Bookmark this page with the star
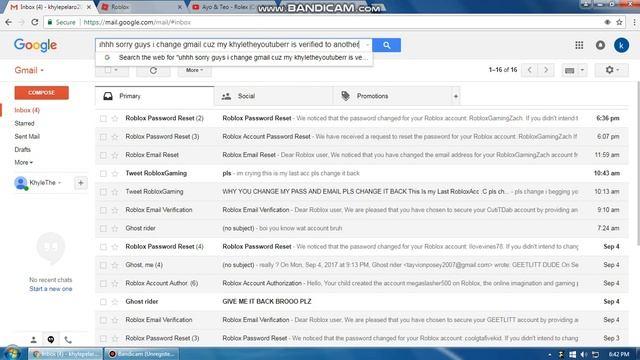640x360 pixels. pos(619,22)
